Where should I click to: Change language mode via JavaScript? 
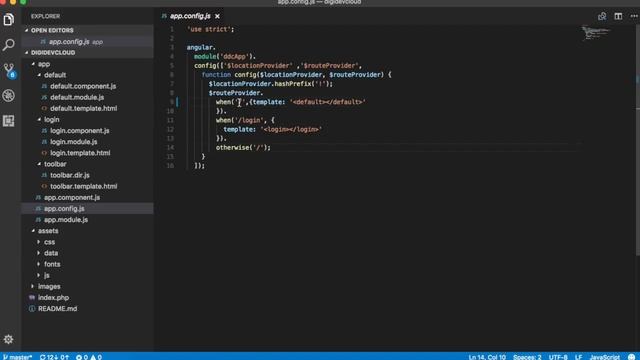click(x=604, y=357)
